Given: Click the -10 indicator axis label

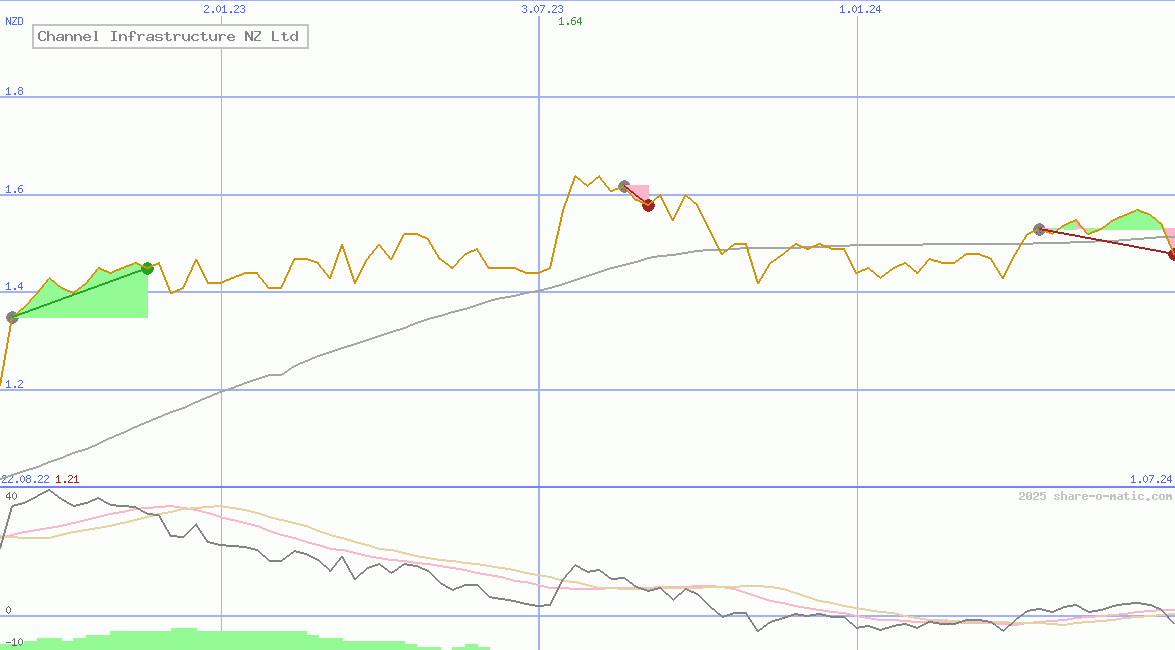Looking at the screenshot, I should [x=13, y=643].
